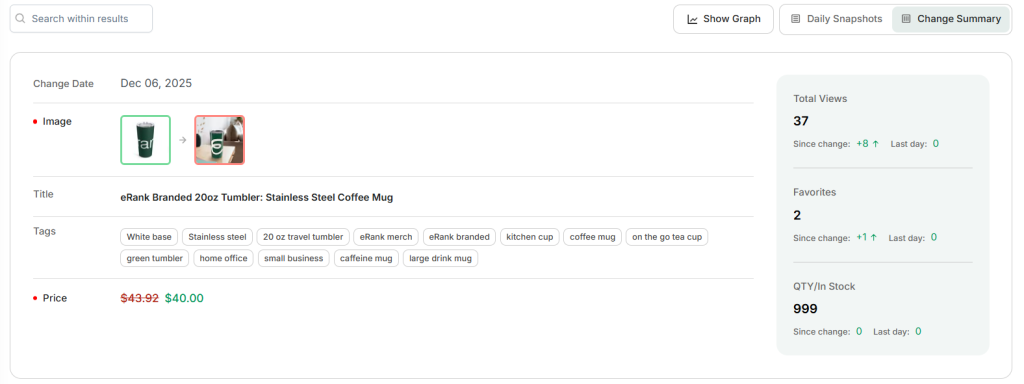This screenshot has width=1024, height=384.
Task: Click the +1 favorites since change value
Action: (x=861, y=238)
